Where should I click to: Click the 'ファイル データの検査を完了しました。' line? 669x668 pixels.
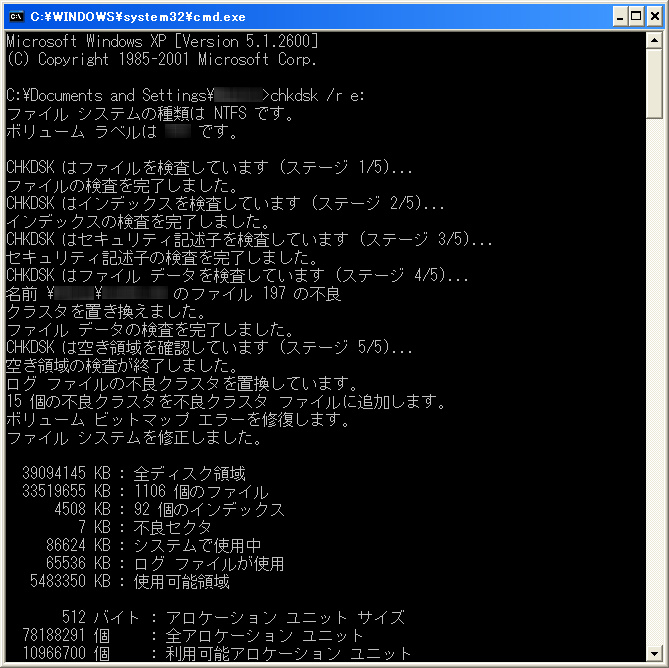point(150,330)
